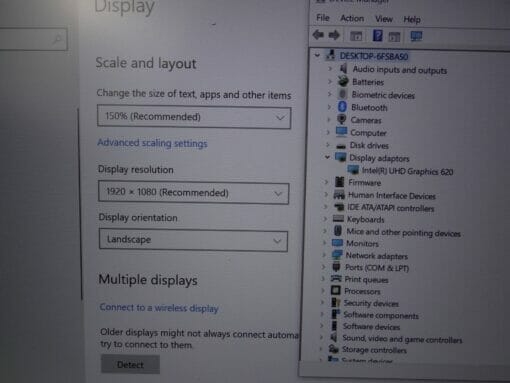510x383 pixels.
Task: Click the Scan for hardware changes monitor icon
Action: point(416,36)
